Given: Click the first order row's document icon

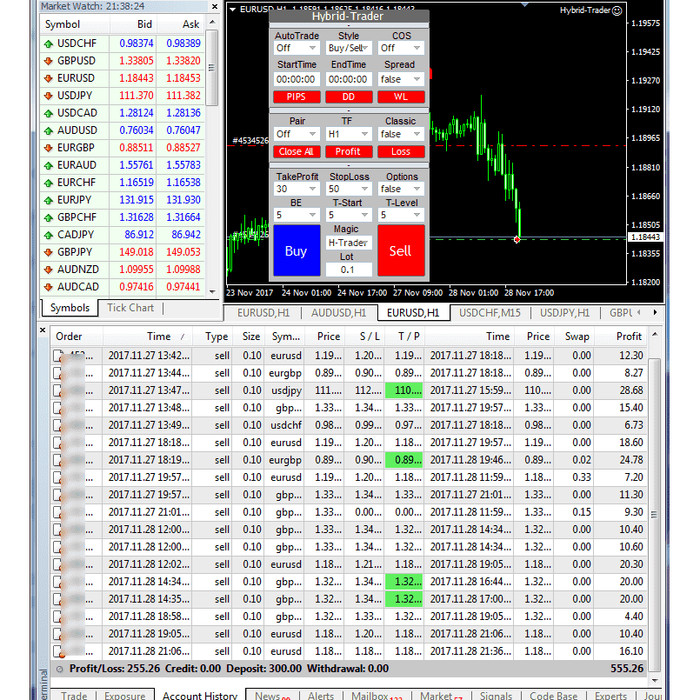Looking at the screenshot, I should click(58, 355).
